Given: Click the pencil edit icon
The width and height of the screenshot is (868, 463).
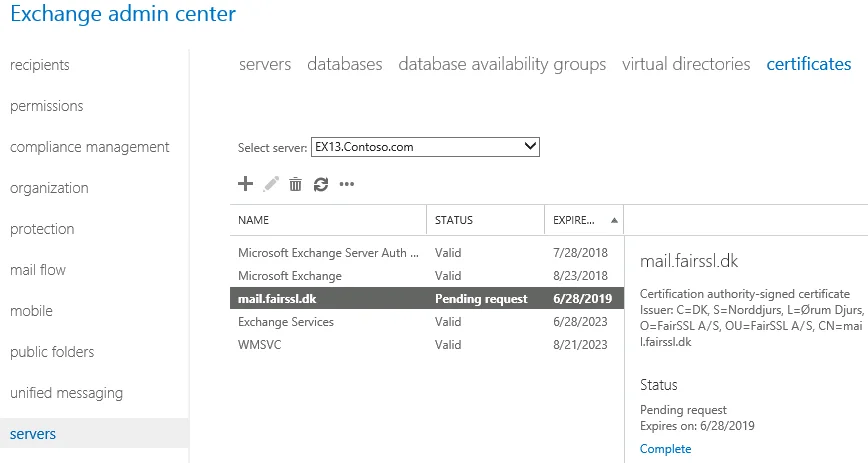Looking at the screenshot, I should click(x=271, y=184).
